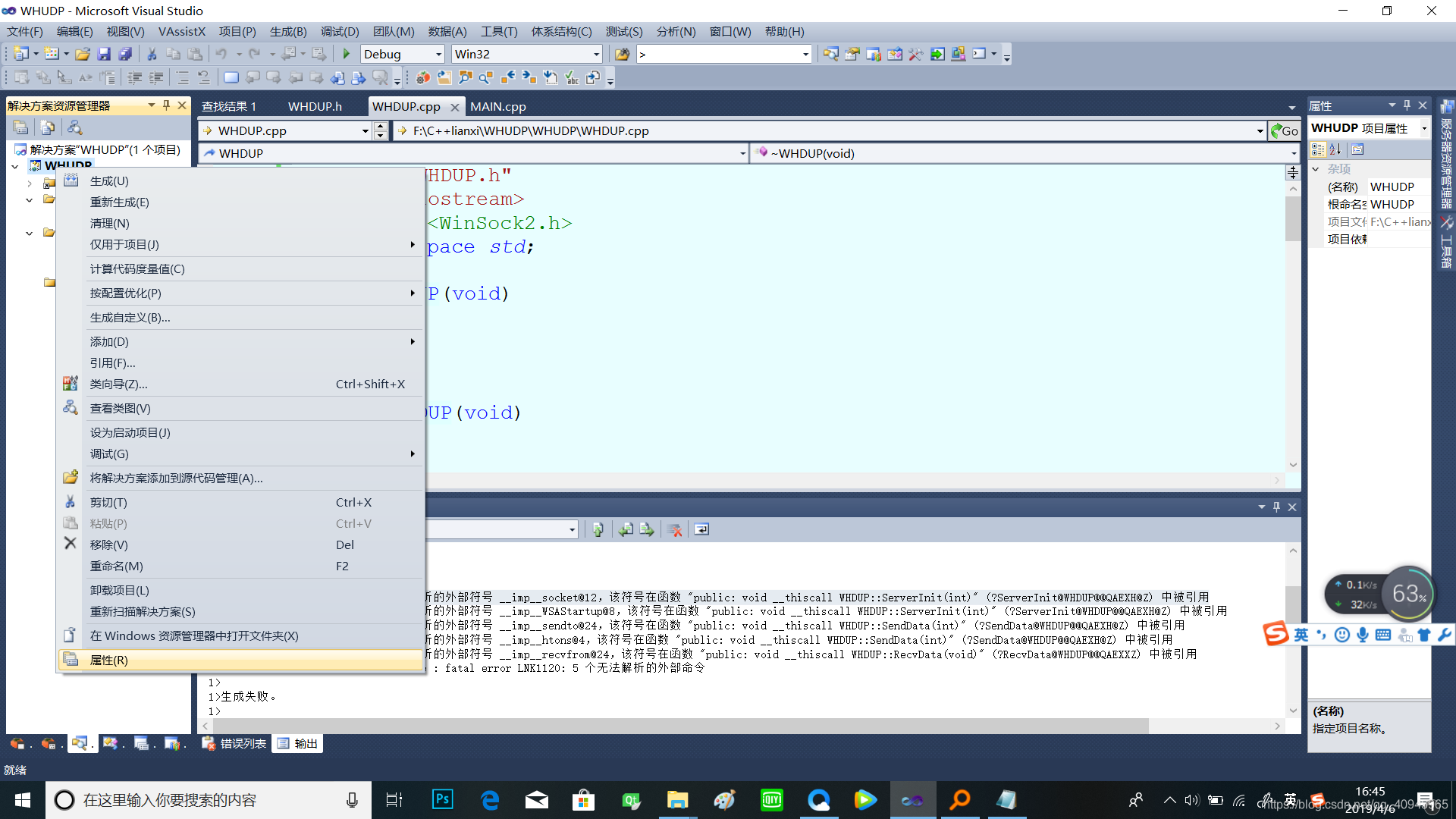Choose 重新生成(E) from the context menu

[x=241, y=202]
